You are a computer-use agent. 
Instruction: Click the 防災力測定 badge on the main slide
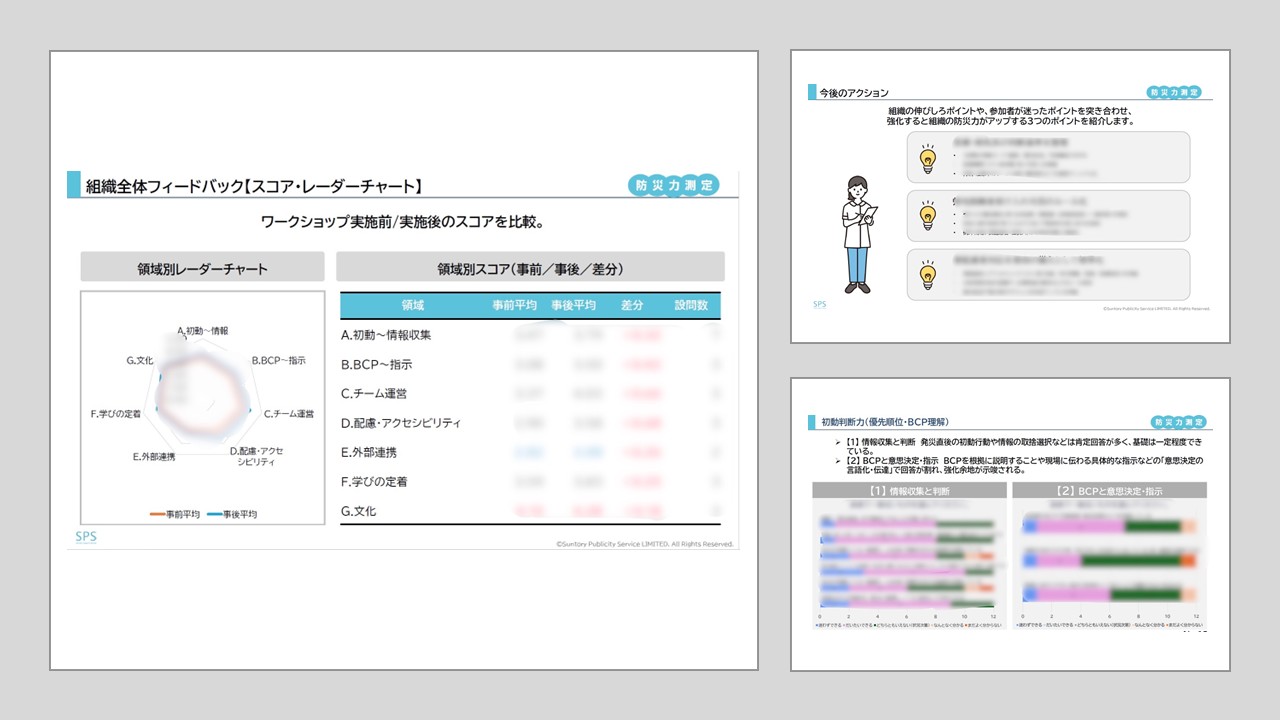(x=675, y=185)
